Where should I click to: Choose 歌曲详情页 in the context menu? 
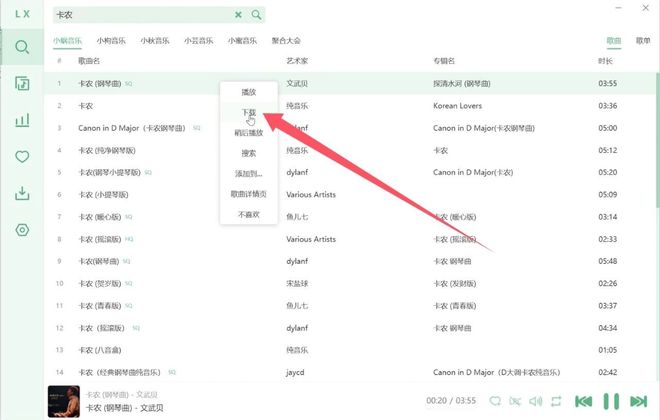click(249, 194)
